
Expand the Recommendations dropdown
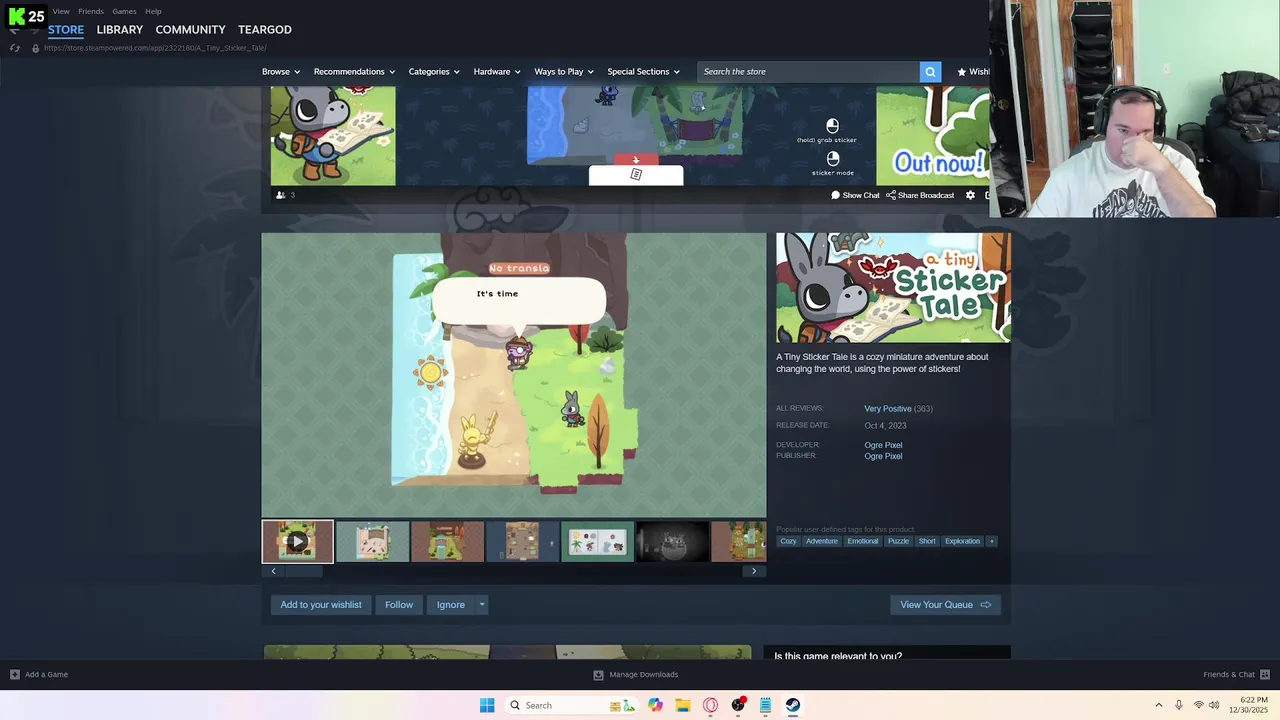pos(354,72)
